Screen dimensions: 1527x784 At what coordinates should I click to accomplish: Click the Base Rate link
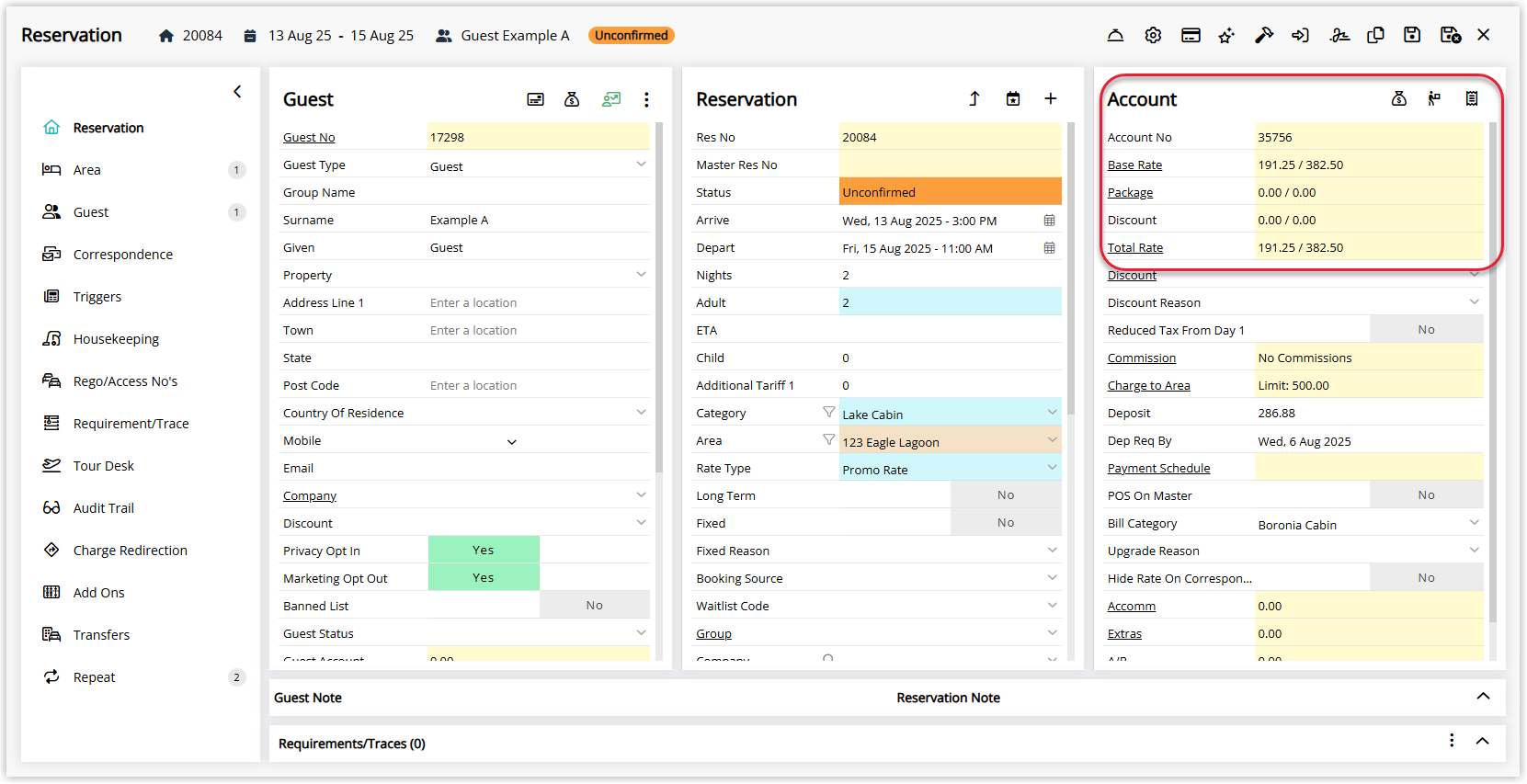pos(1134,165)
